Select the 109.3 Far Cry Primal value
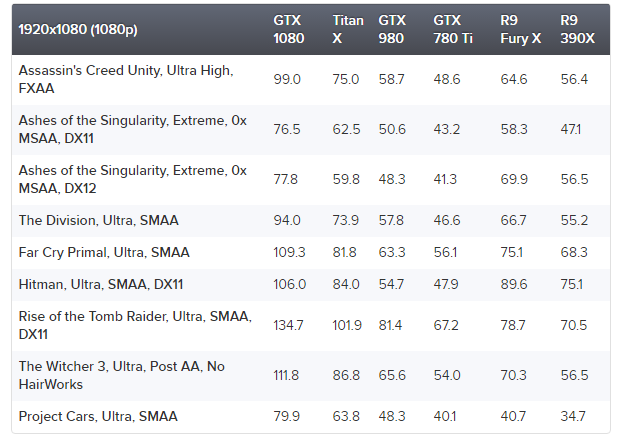Image resolution: width=624 pixels, height=442 pixels. click(289, 252)
